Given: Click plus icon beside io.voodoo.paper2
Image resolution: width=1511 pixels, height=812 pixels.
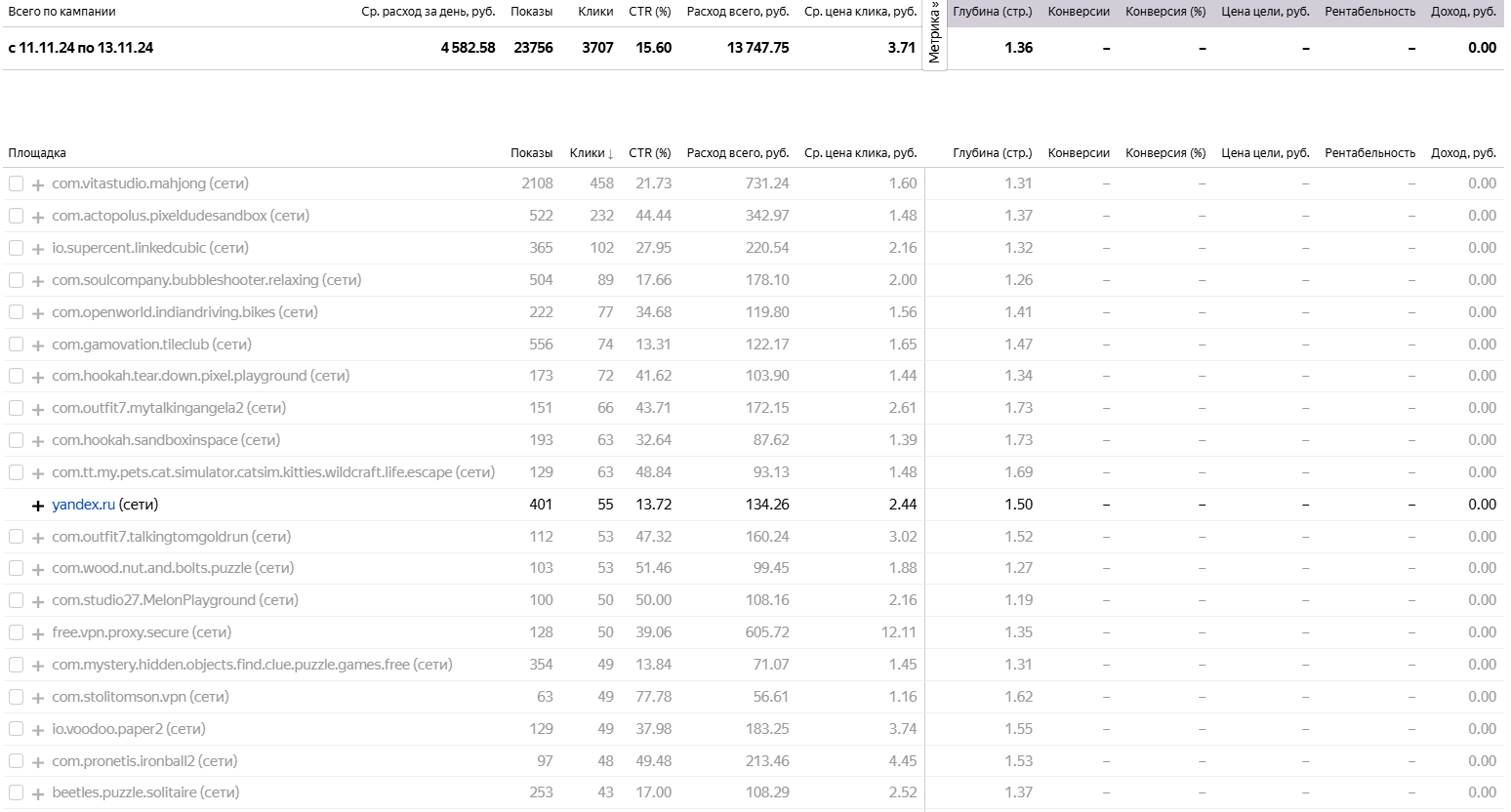Looking at the screenshot, I should click(38, 730).
